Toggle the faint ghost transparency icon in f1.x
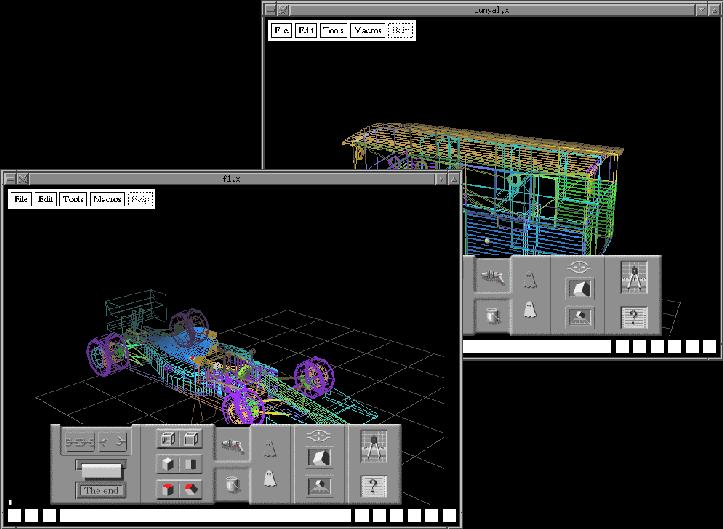Screen dimensions: 723x529 [x=268, y=450]
